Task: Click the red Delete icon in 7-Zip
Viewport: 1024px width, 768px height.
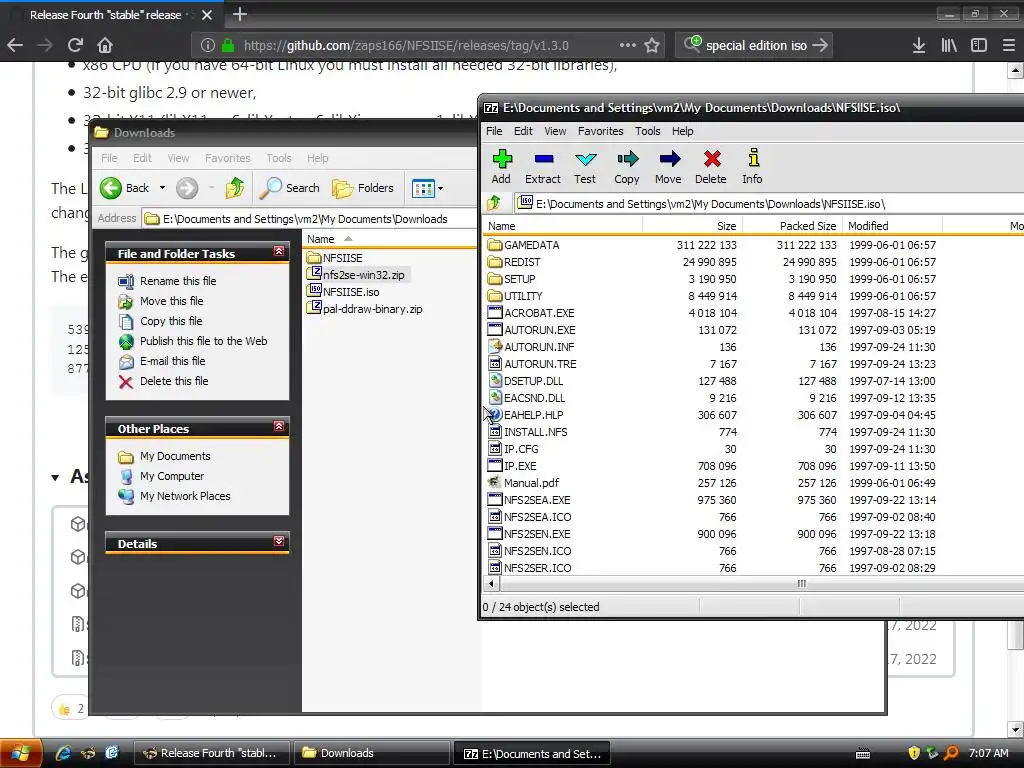Action: tap(711, 167)
